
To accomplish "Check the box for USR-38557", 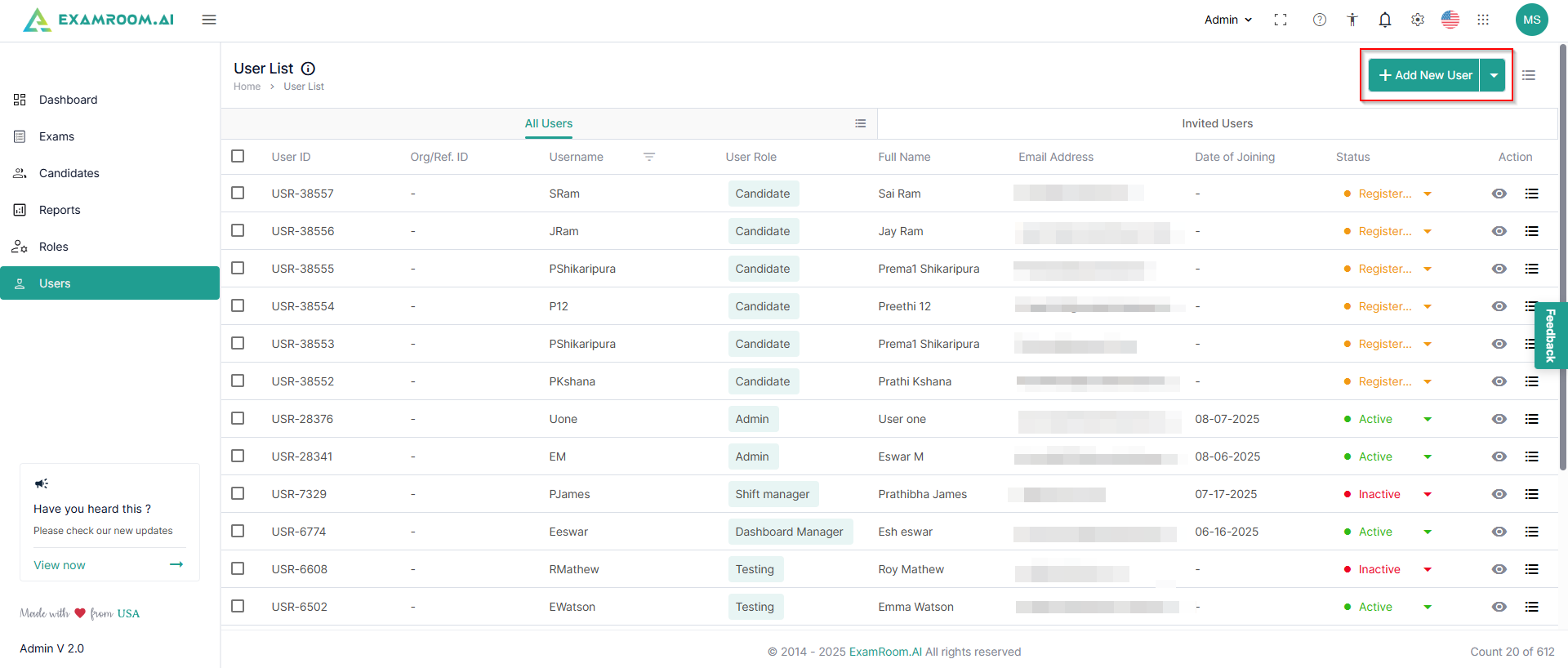I will 238,194.
